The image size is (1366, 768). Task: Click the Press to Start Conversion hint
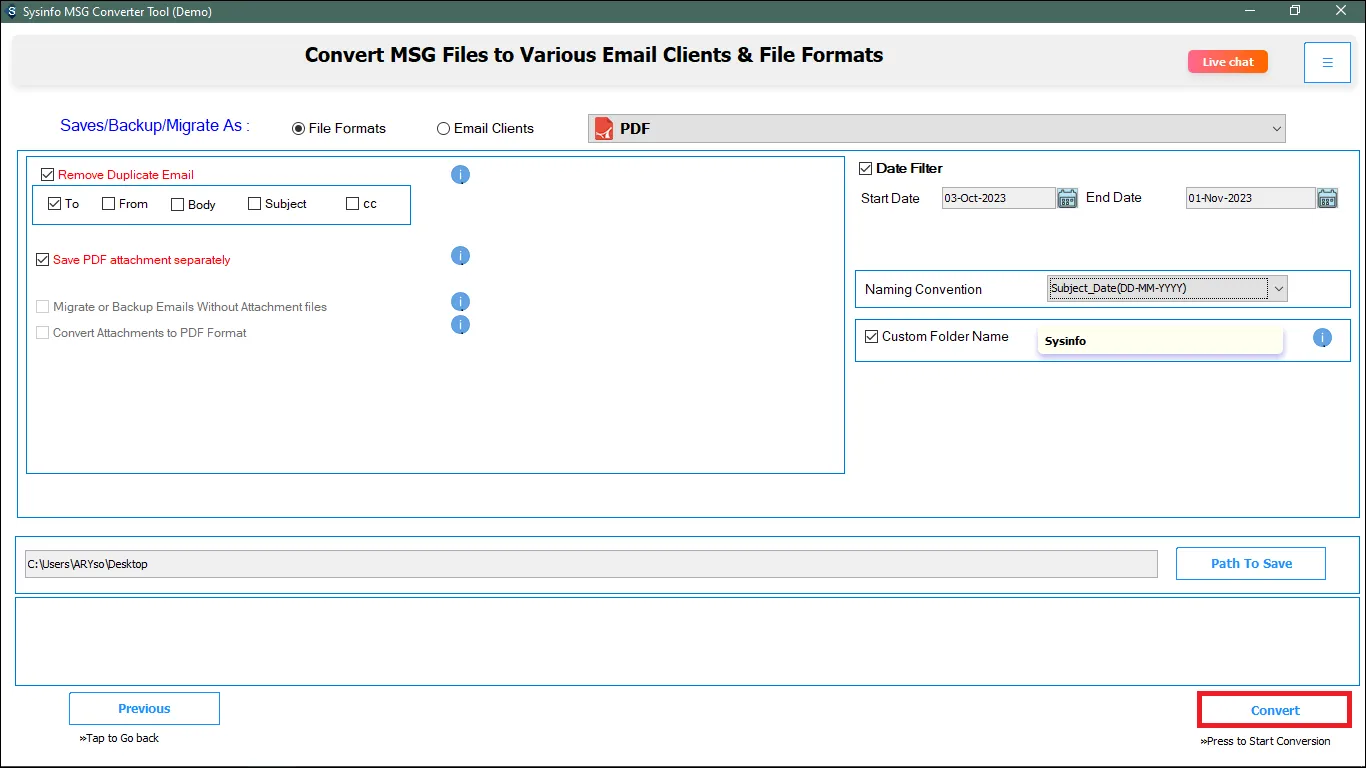1265,742
